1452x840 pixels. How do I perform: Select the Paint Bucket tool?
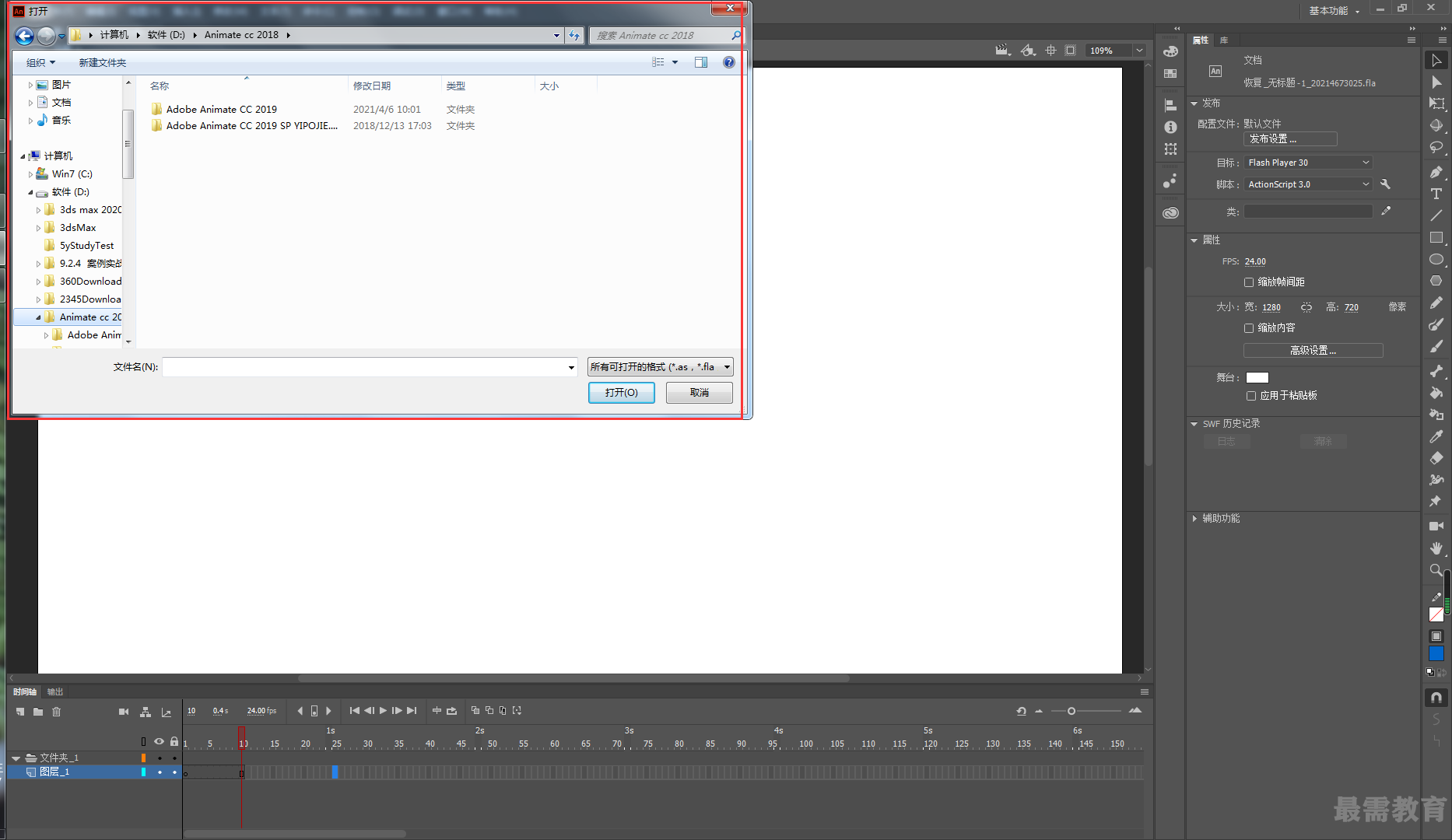point(1436,393)
